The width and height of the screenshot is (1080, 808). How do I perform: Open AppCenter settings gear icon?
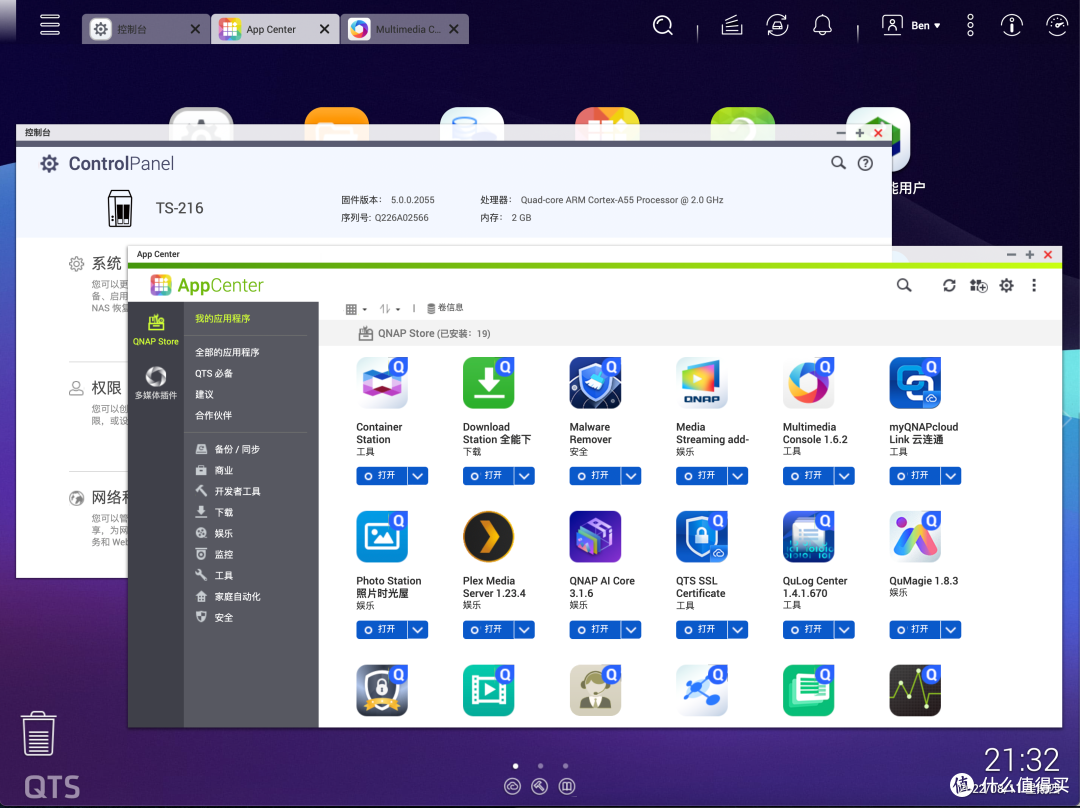(x=1006, y=285)
